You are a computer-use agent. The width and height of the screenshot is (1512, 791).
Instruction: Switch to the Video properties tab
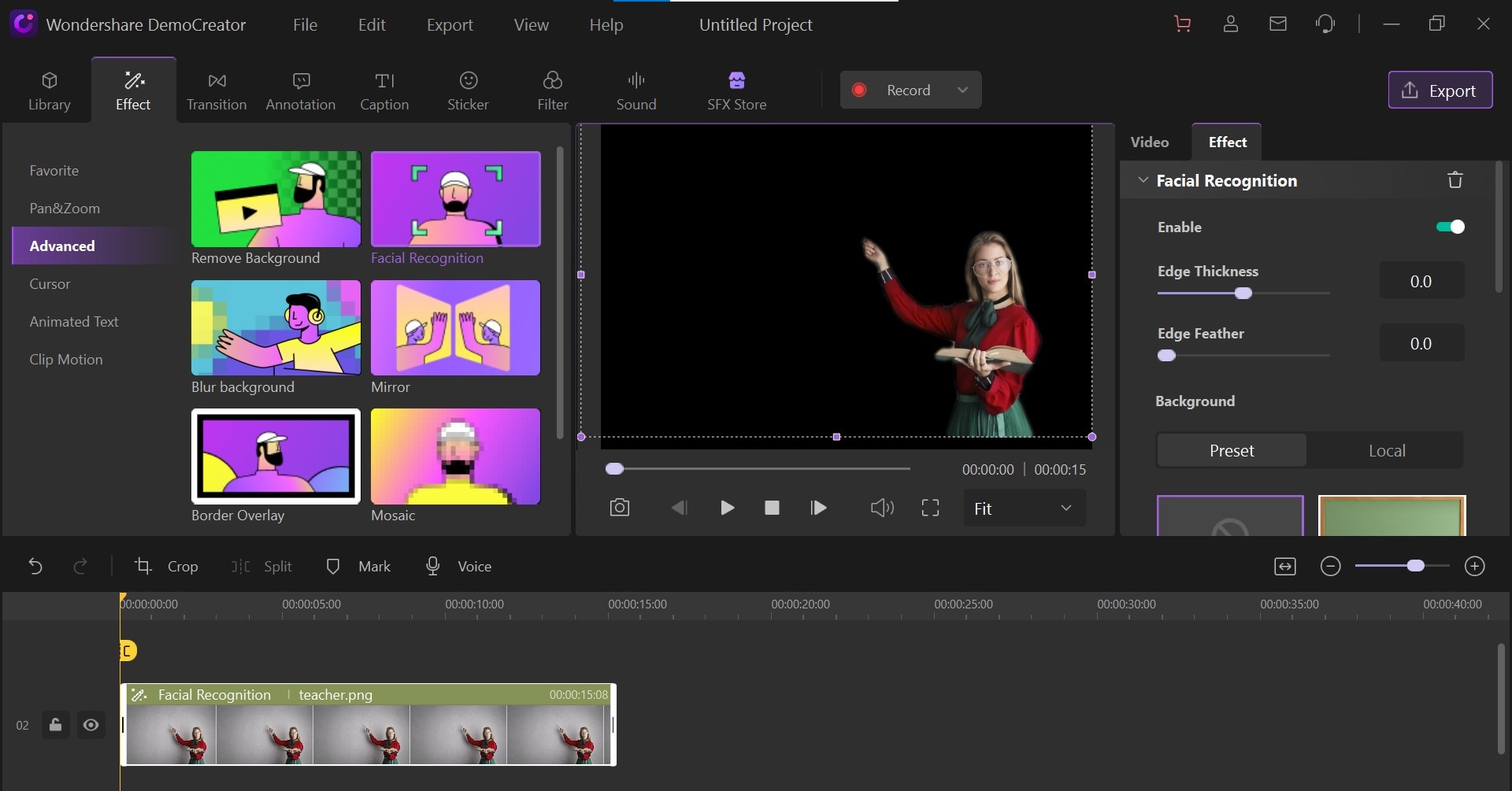[x=1150, y=142]
